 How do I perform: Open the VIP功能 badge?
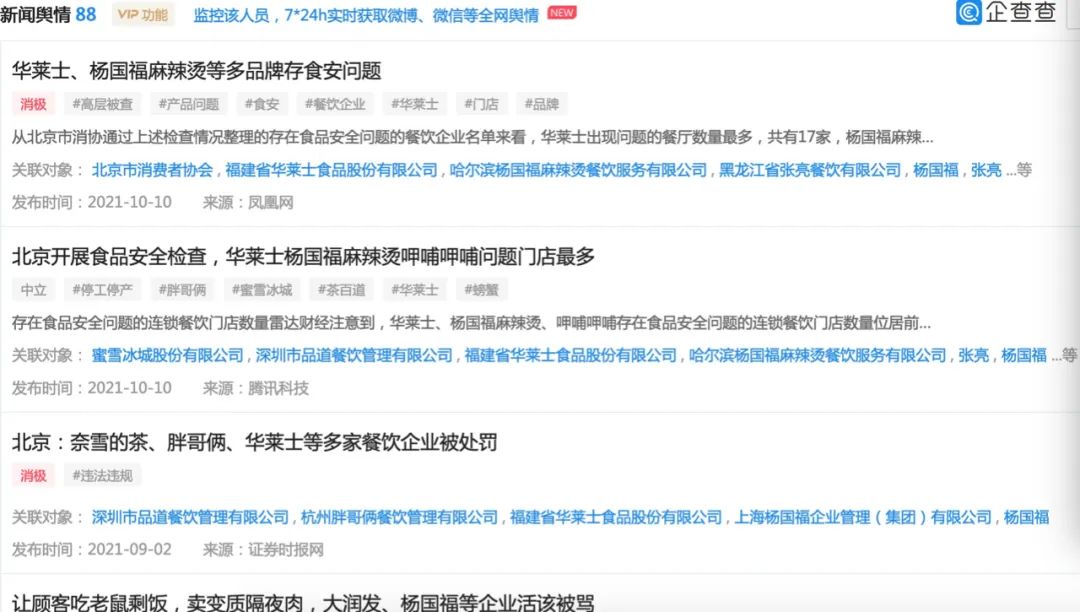[x=141, y=15]
